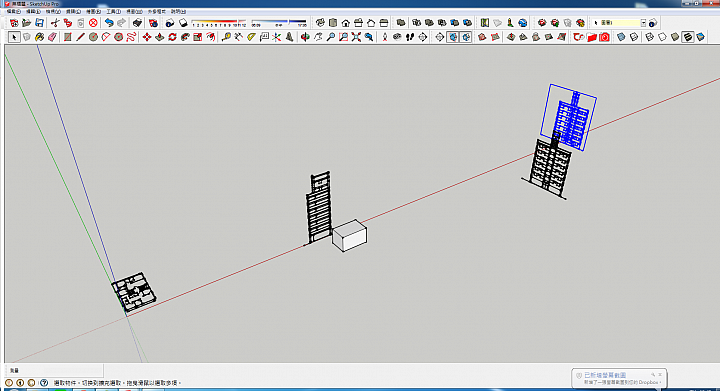Select the Arc drawing tool
The height and width of the screenshot is (391, 720).
pyautogui.click(x=106, y=37)
